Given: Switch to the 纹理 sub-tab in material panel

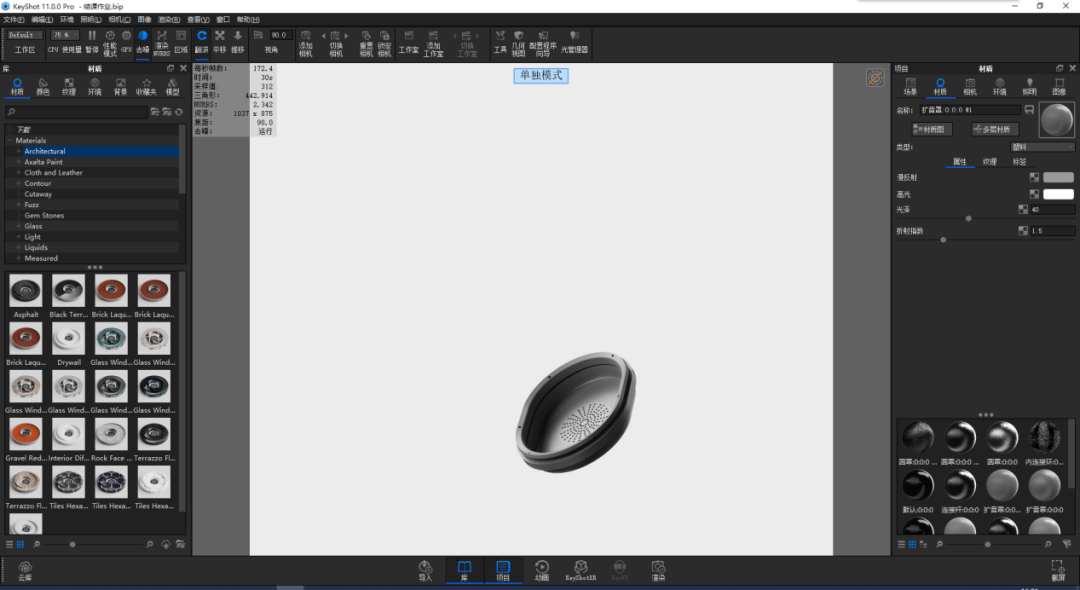Looking at the screenshot, I should click(990, 162).
